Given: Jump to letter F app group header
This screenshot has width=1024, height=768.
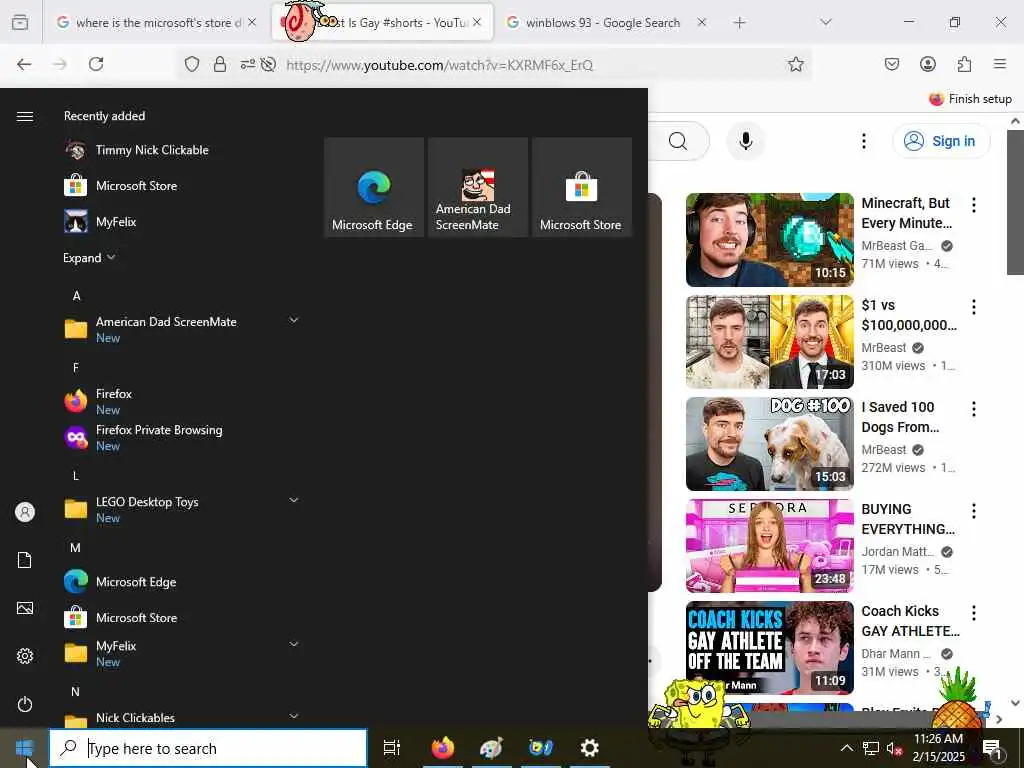Looking at the screenshot, I should point(76,368).
